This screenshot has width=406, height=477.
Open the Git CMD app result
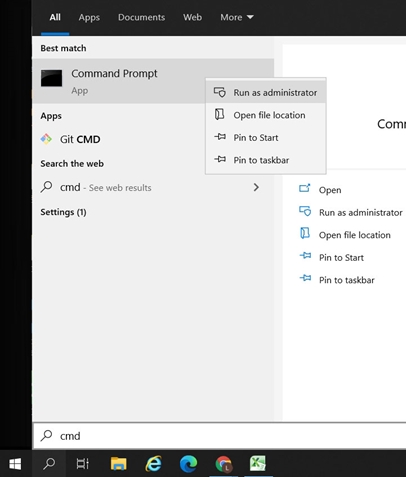tap(80, 139)
